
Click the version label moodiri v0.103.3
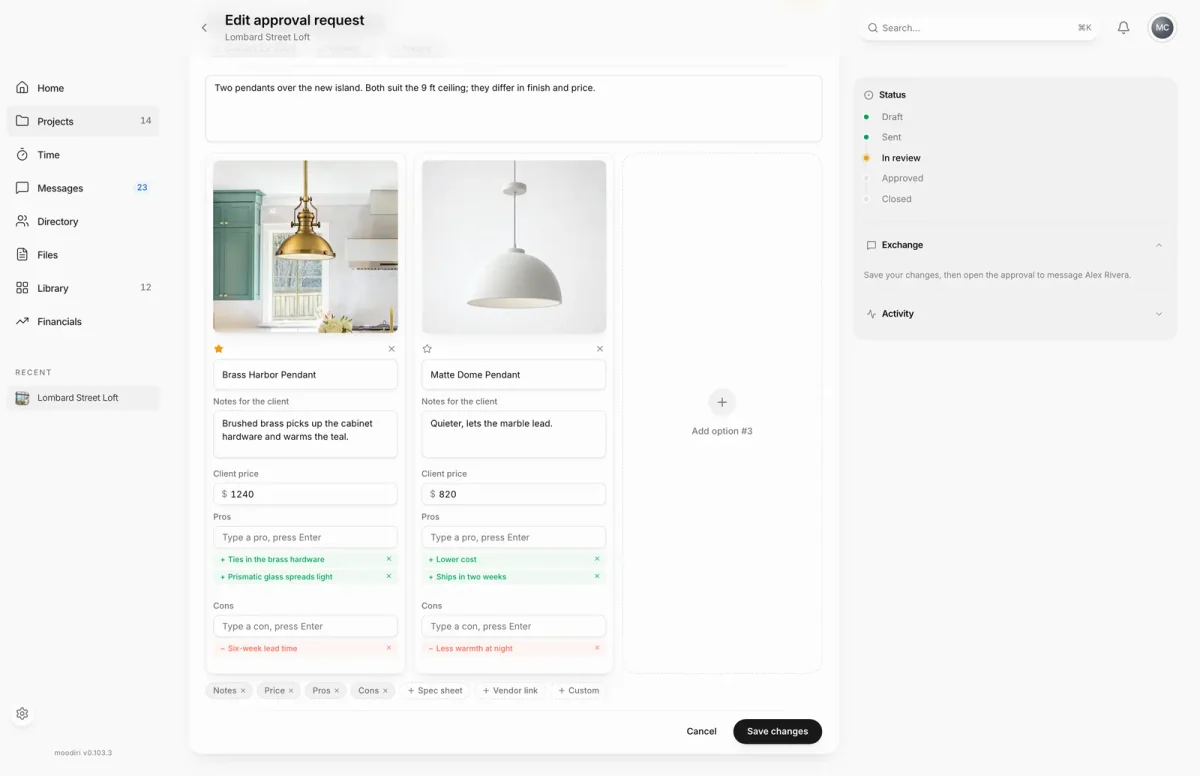pyautogui.click(x=83, y=752)
